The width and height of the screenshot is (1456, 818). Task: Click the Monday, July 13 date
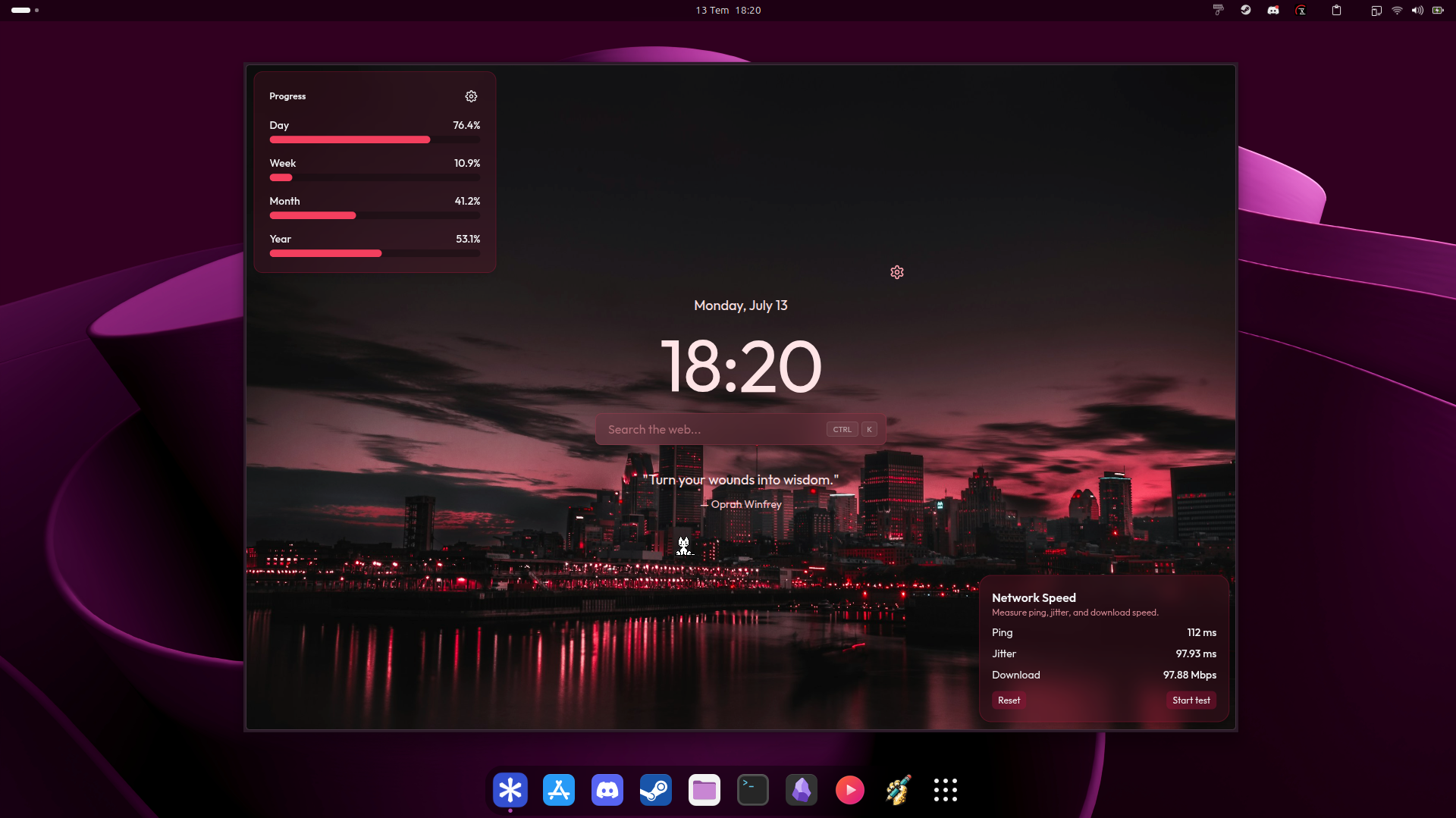point(741,306)
